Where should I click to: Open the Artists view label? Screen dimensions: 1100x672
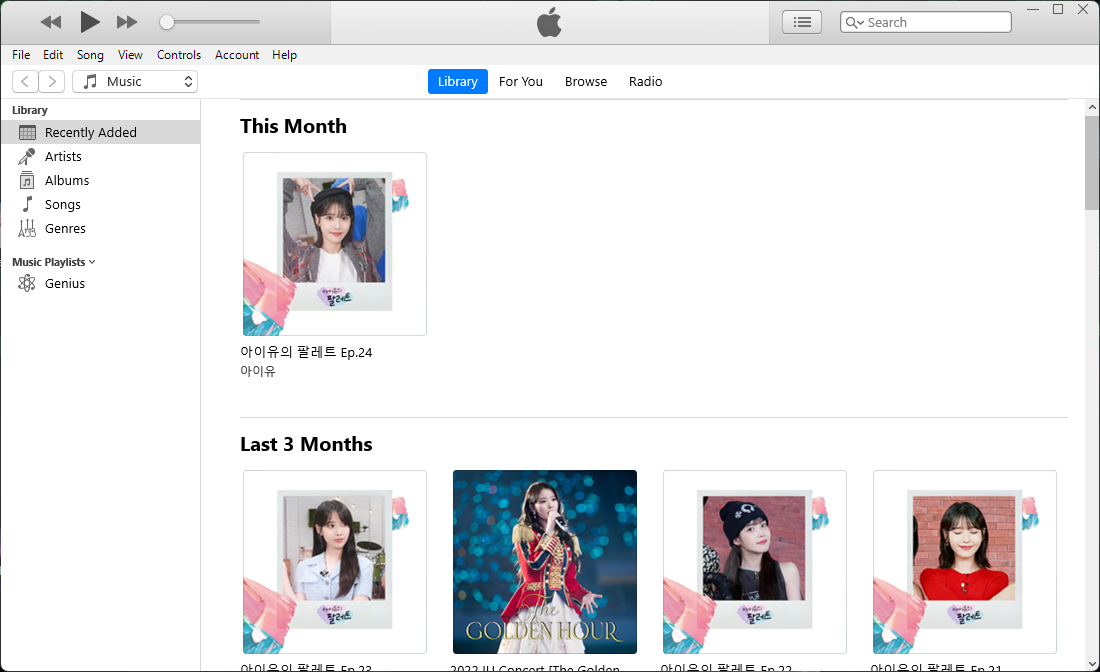pyautogui.click(x=63, y=156)
